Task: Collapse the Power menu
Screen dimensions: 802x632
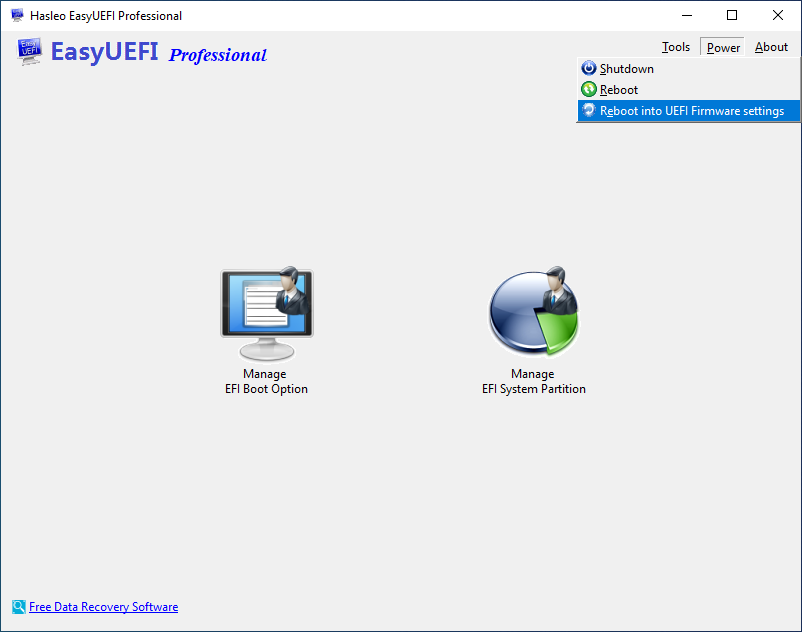Action: point(723,47)
